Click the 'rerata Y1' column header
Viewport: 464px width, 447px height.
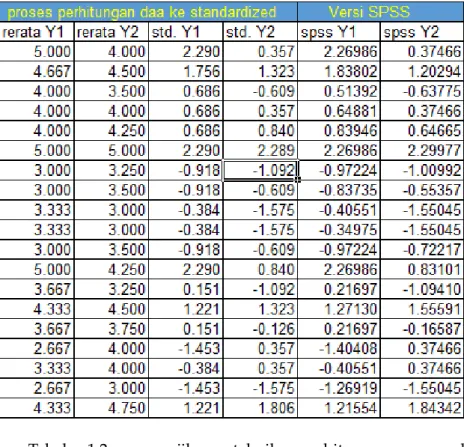point(37,32)
